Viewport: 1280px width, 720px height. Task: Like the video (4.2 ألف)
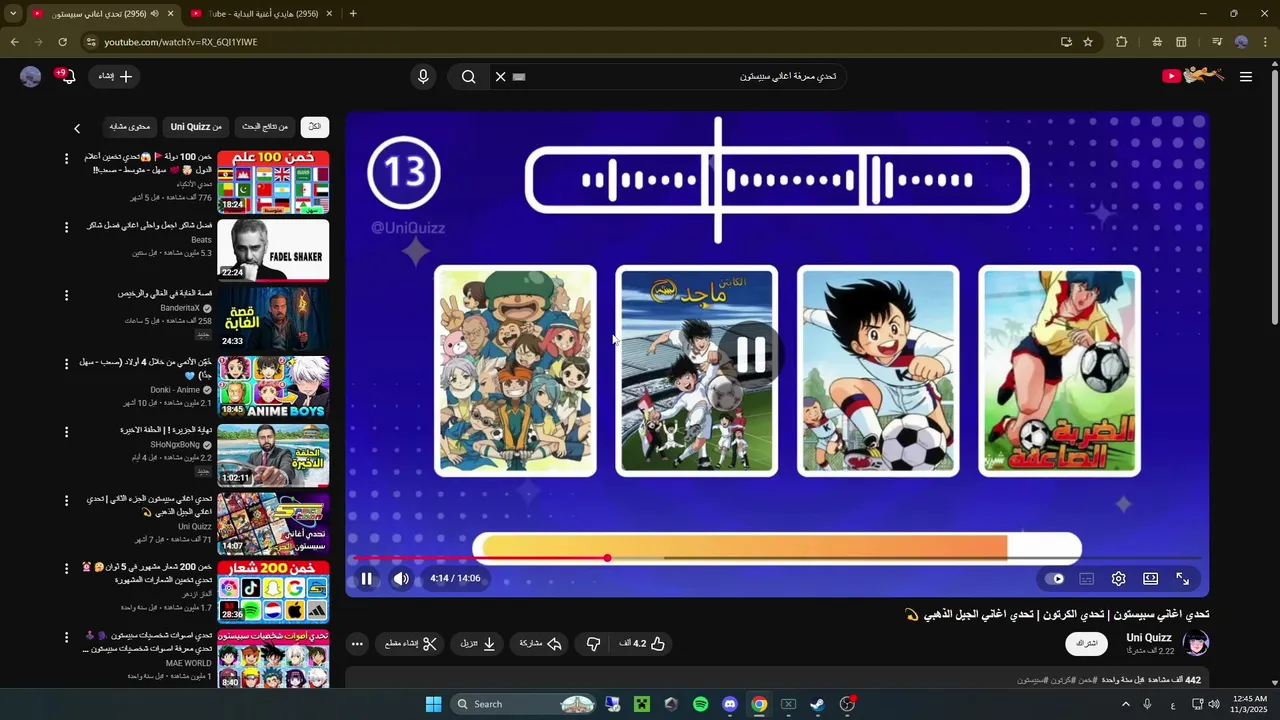coord(642,643)
